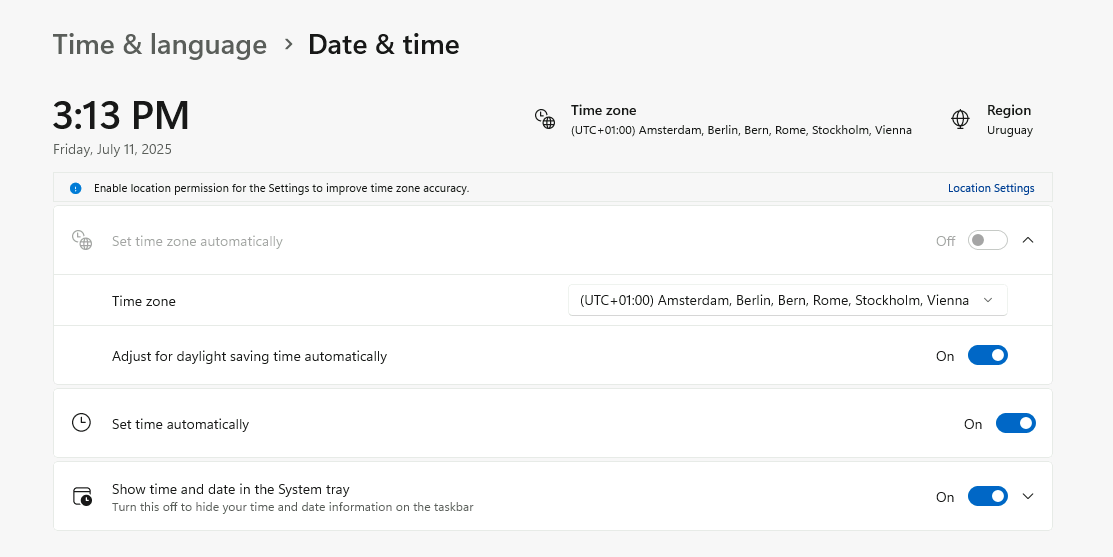
Task: Click the clock icon beside Set time automatically
Action: [81, 423]
